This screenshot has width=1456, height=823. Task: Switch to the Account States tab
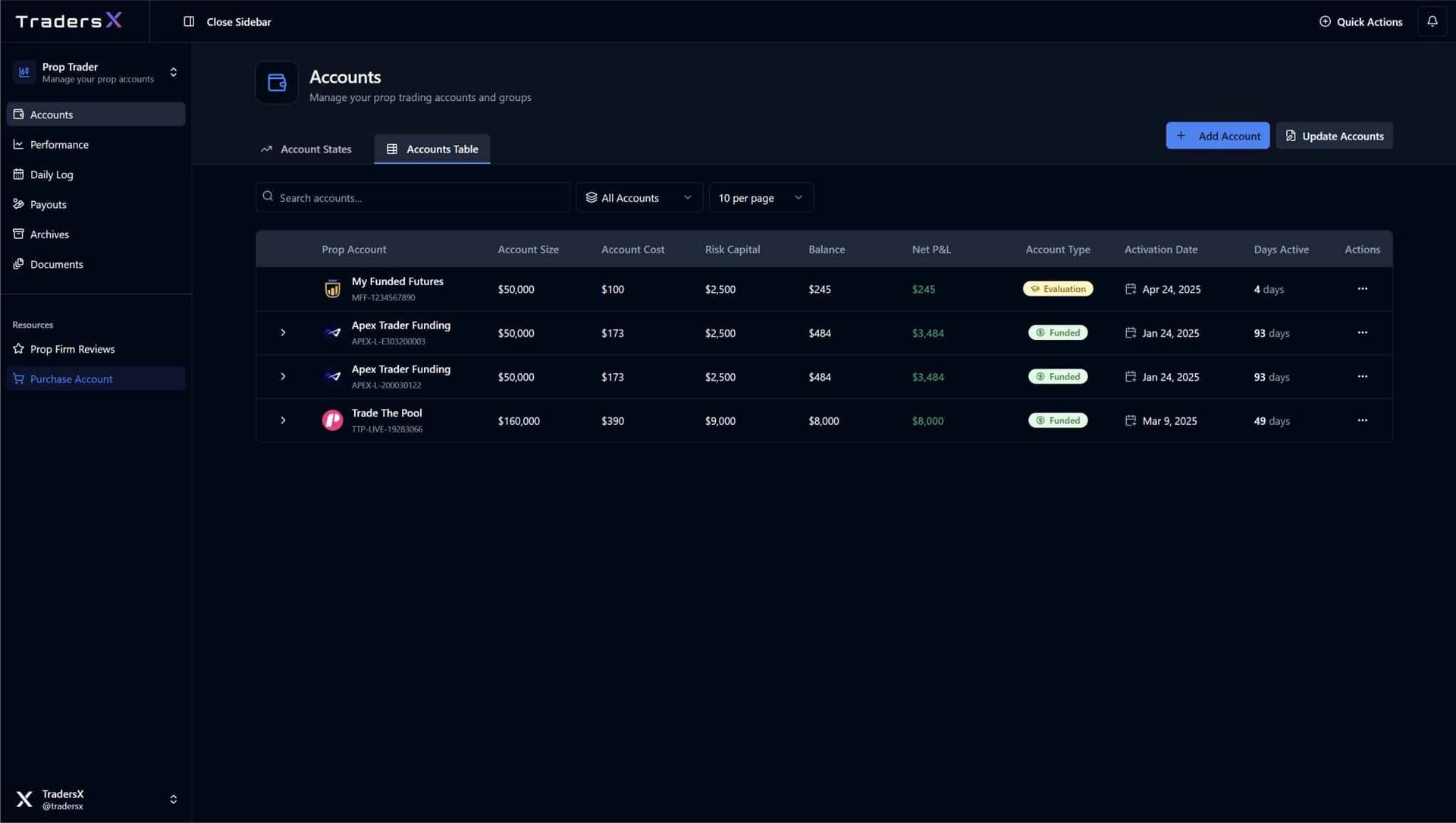(306, 149)
